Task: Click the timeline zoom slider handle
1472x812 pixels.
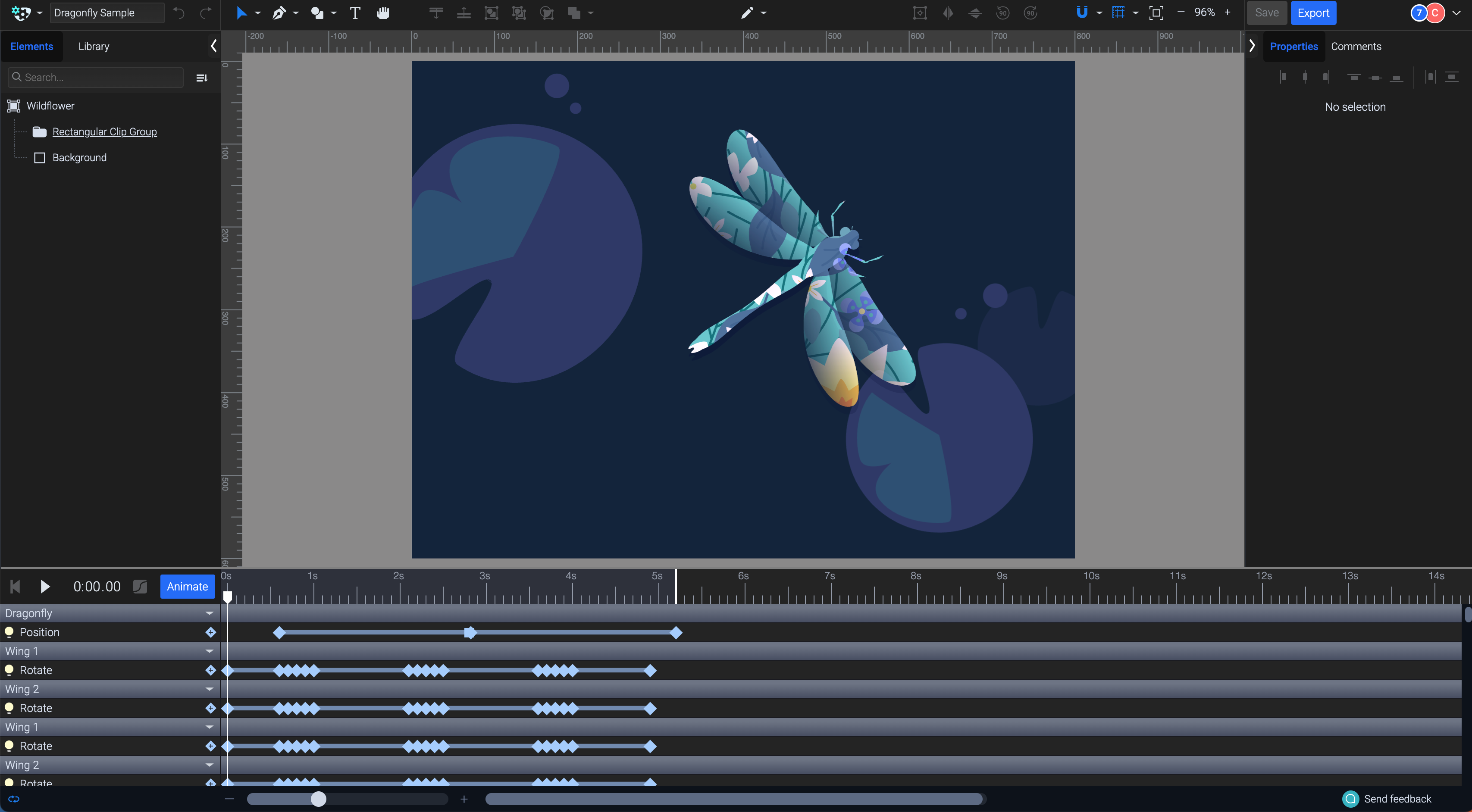Action: [x=318, y=799]
